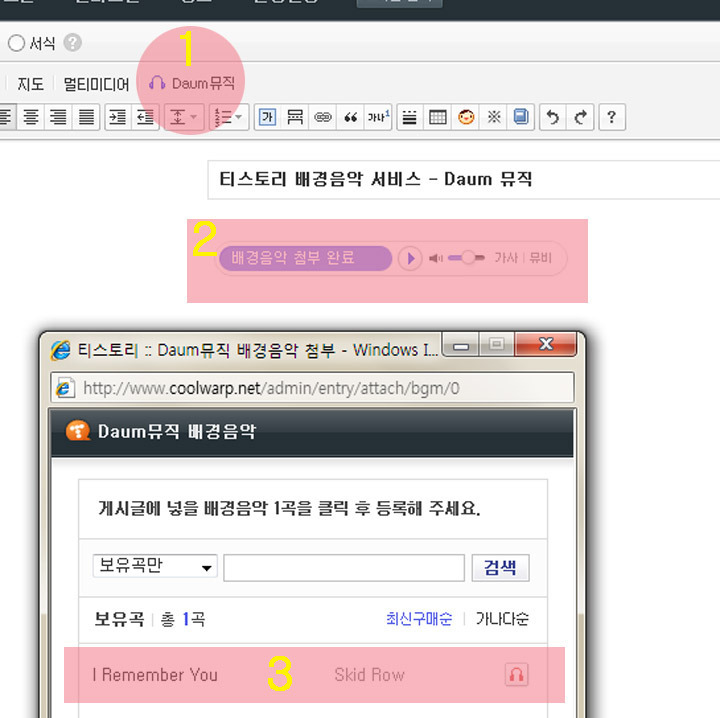Play the attached background music
This screenshot has width=720, height=718.
410,258
